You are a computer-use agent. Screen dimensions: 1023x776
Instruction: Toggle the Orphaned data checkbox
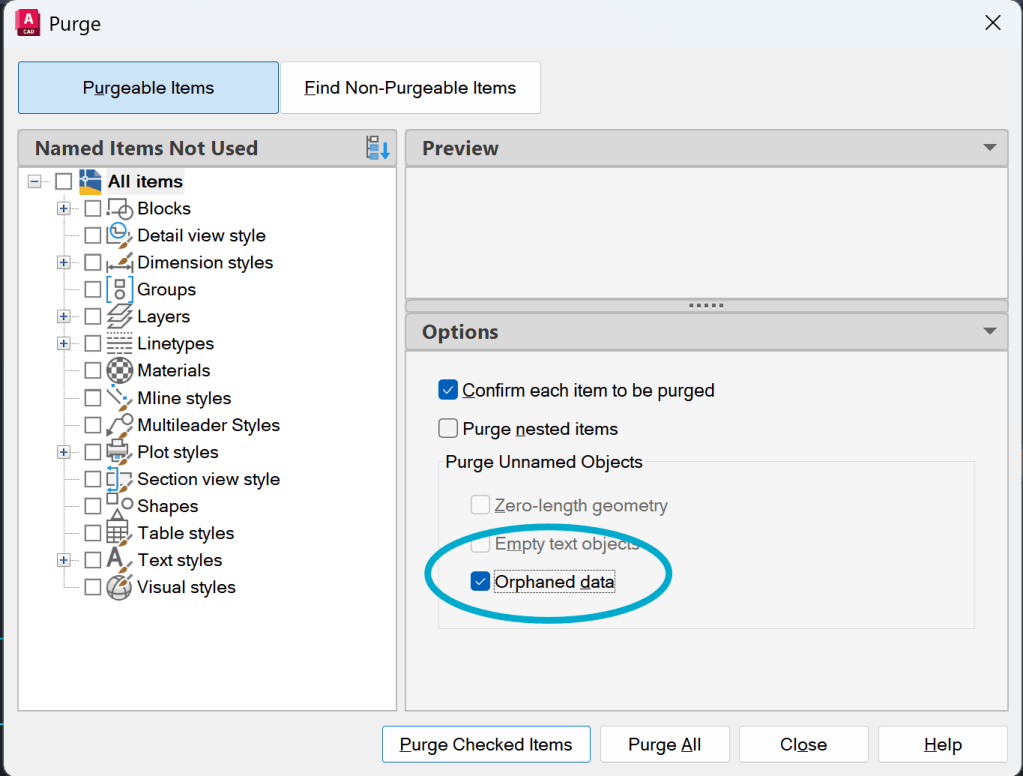click(x=480, y=582)
